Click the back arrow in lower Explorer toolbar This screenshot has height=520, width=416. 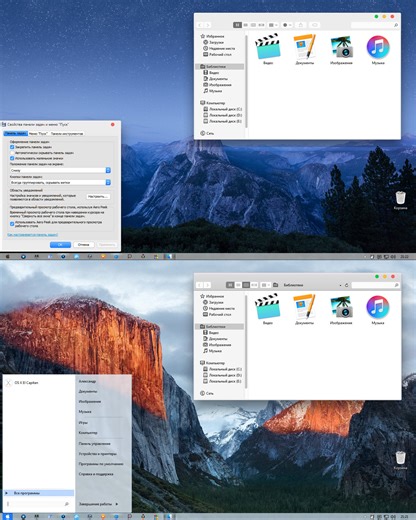coord(200,285)
